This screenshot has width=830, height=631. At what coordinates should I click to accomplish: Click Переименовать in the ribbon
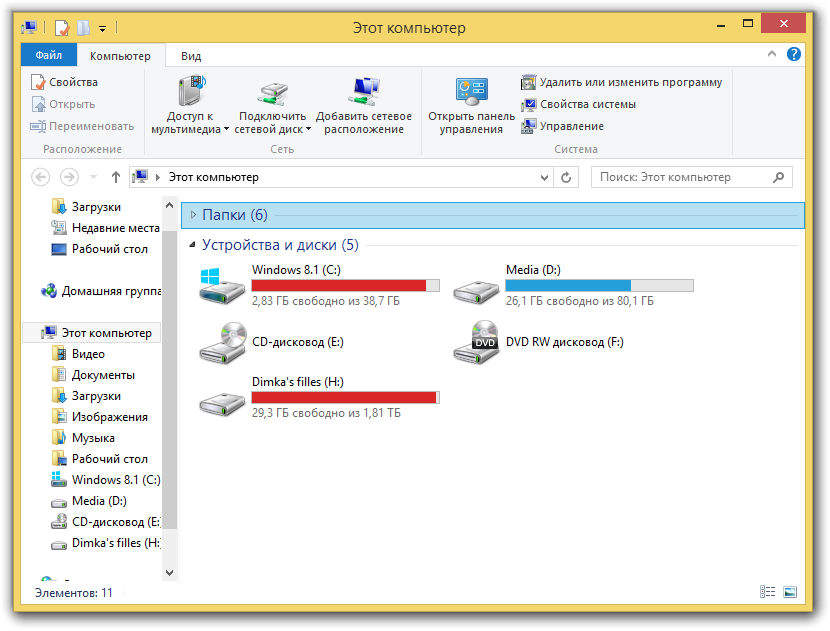82,127
